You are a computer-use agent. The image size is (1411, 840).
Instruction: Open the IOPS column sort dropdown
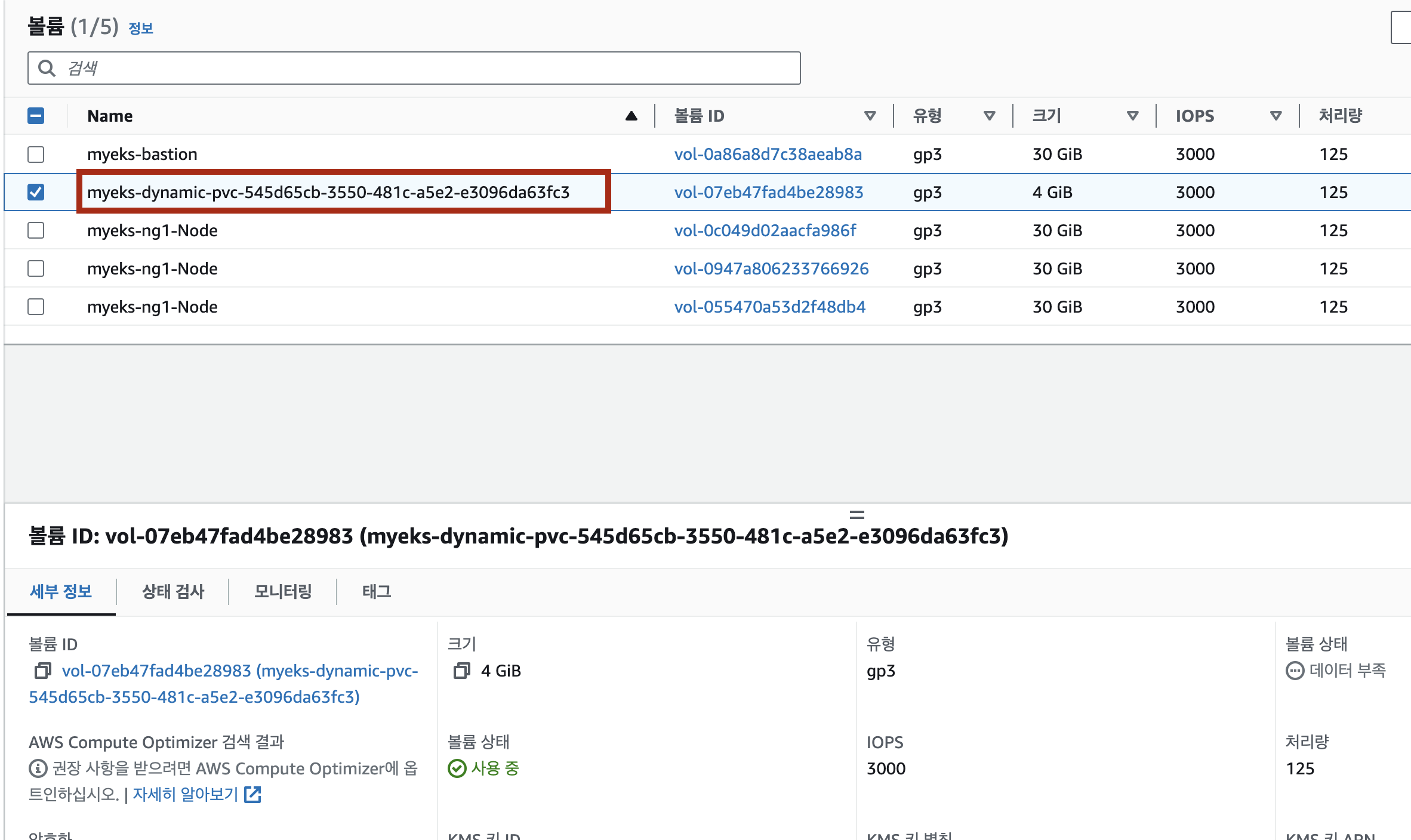tap(1276, 116)
